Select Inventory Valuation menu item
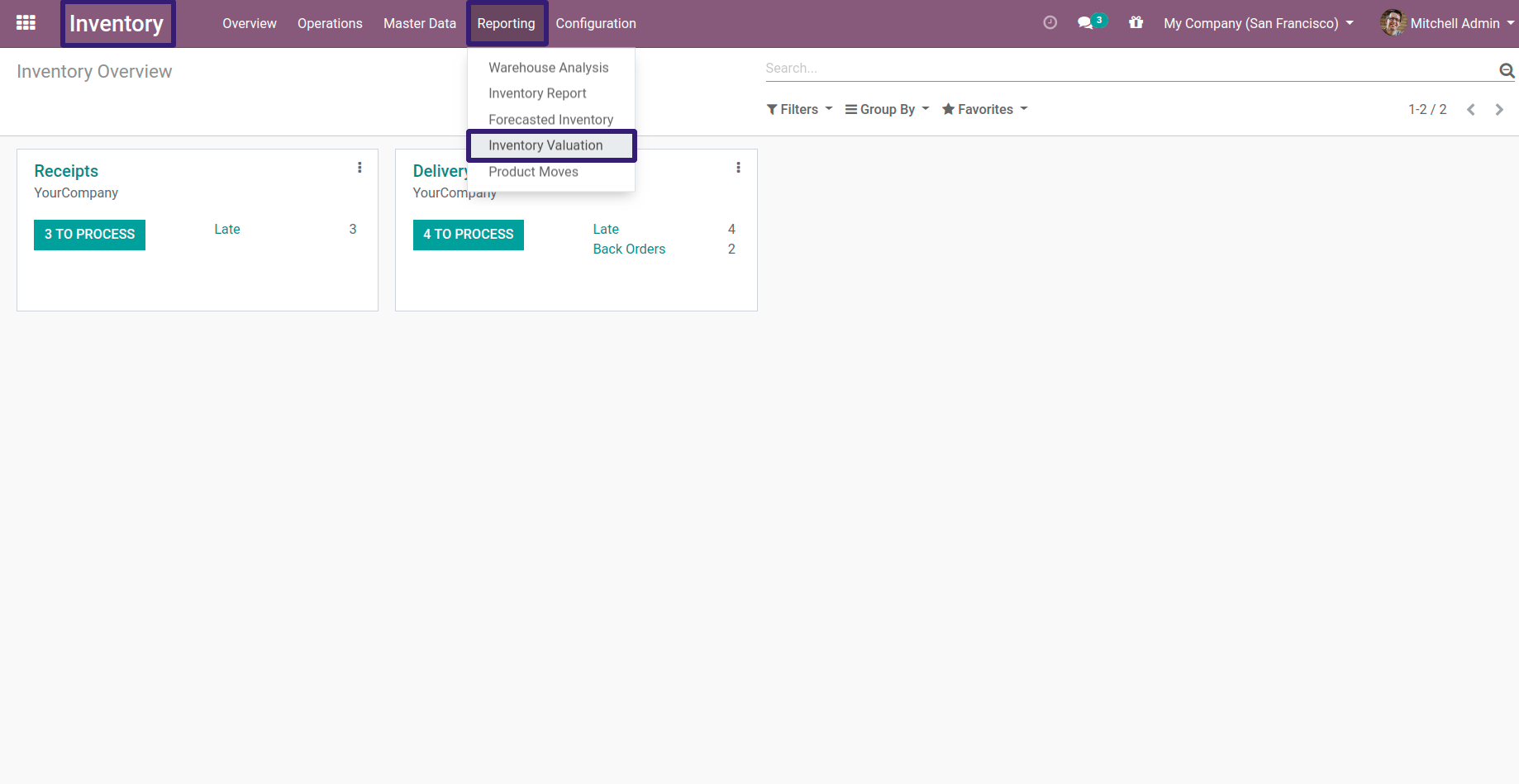Image resolution: width=1519 pixels, height=784 pixels. click(x=551, y=145)
